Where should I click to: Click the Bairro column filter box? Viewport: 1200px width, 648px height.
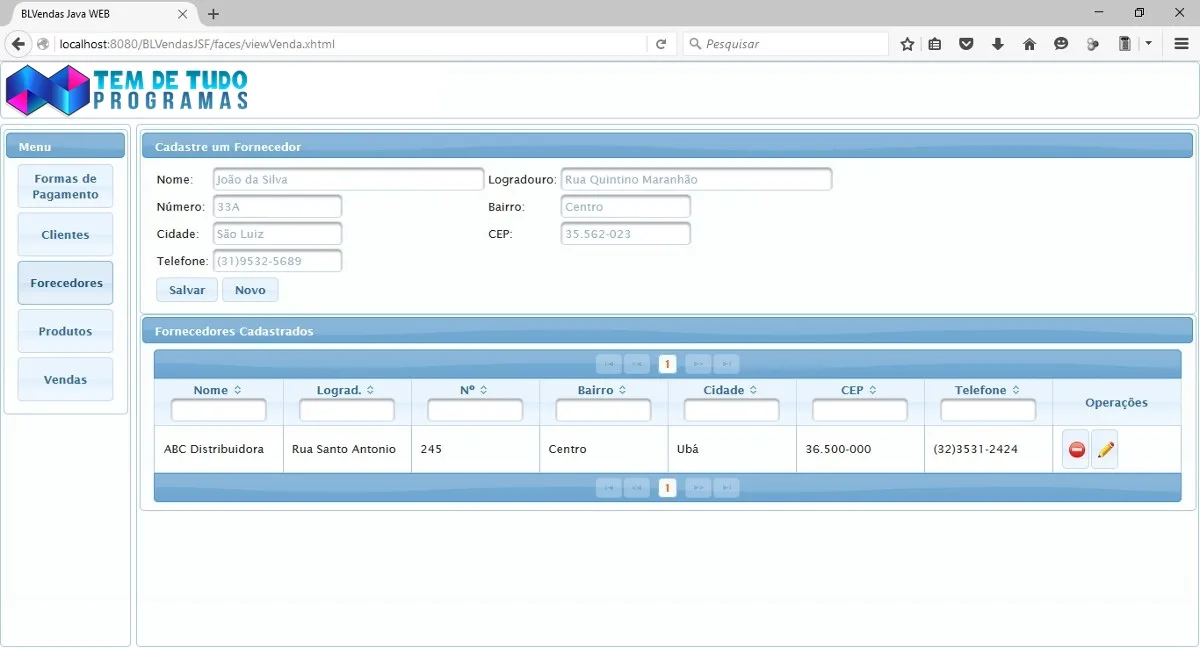click(x=603, y=411)
